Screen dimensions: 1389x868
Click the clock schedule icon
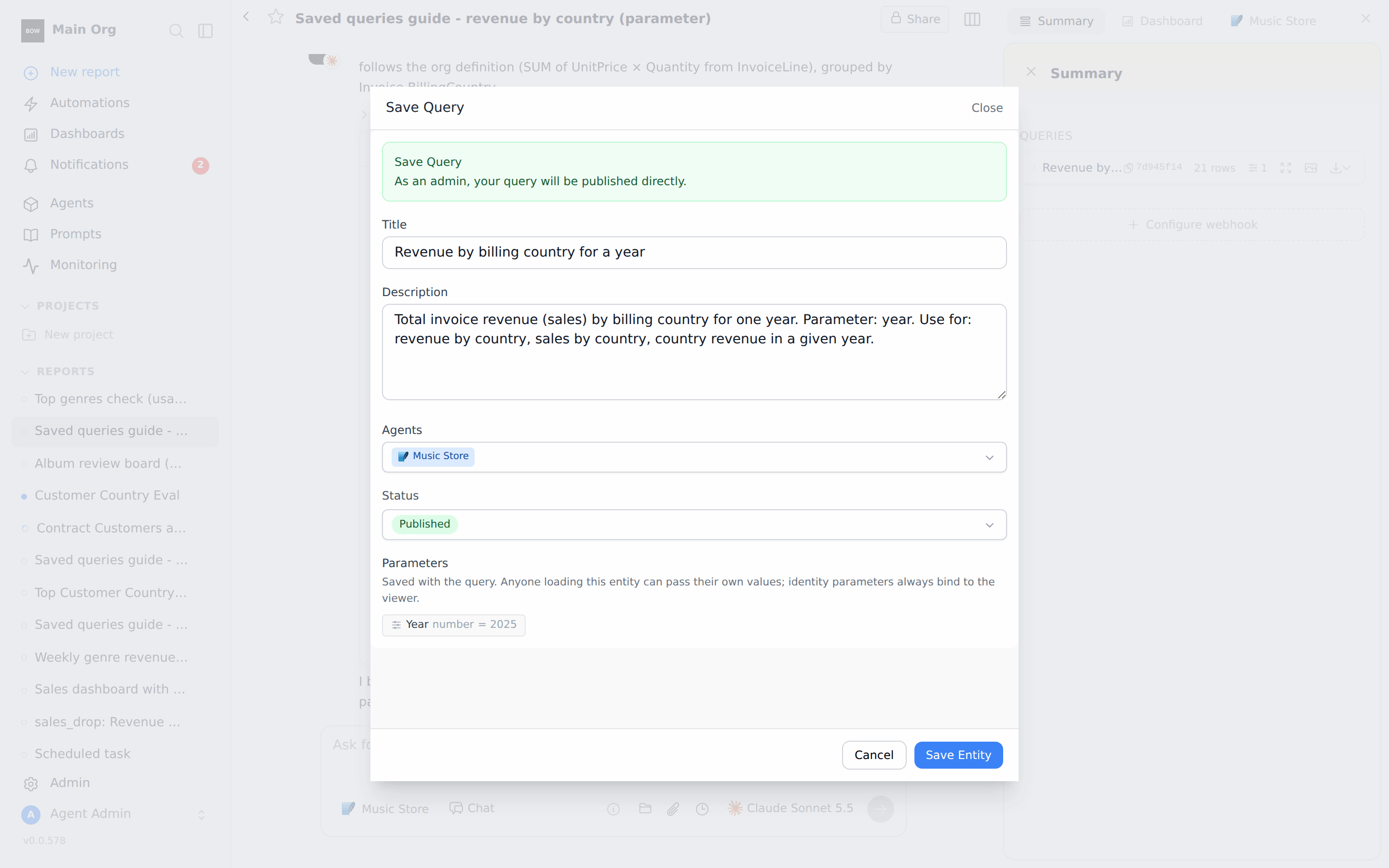pos(702,809)
